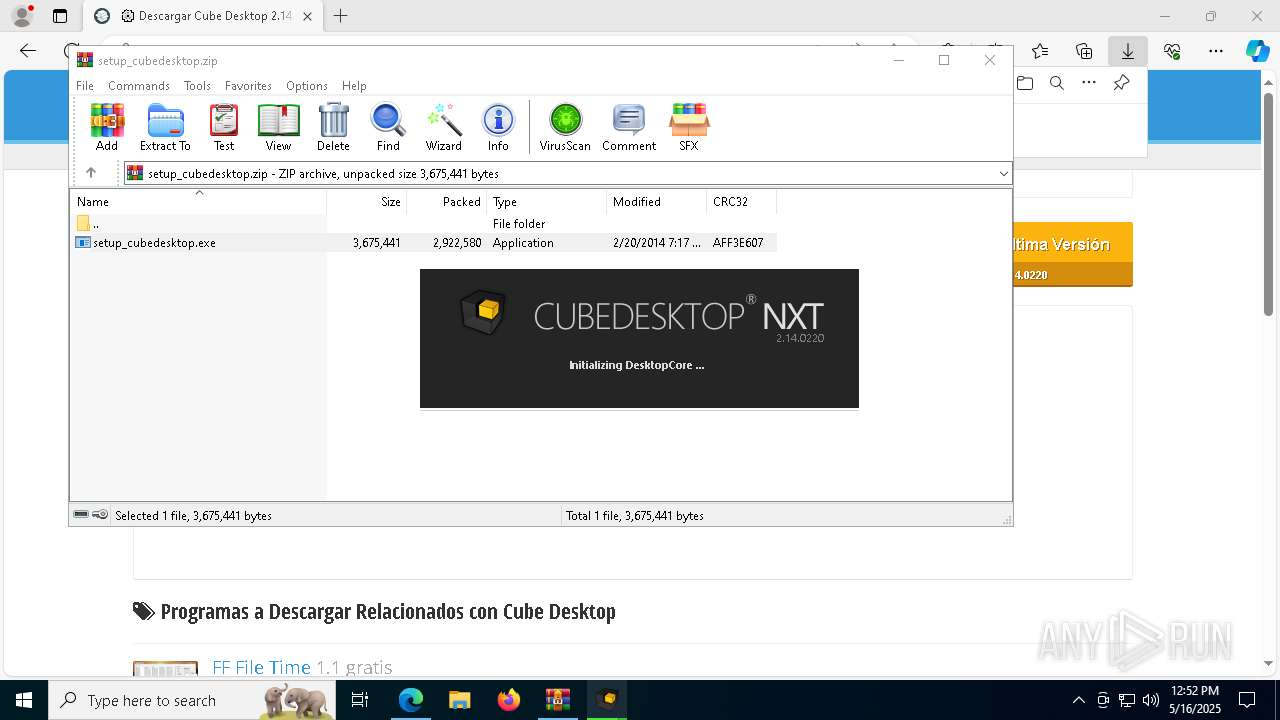Viewport: 1280px width, 720px height.
Task: Open Windows Start menu
Action: [x=23, y=700]
